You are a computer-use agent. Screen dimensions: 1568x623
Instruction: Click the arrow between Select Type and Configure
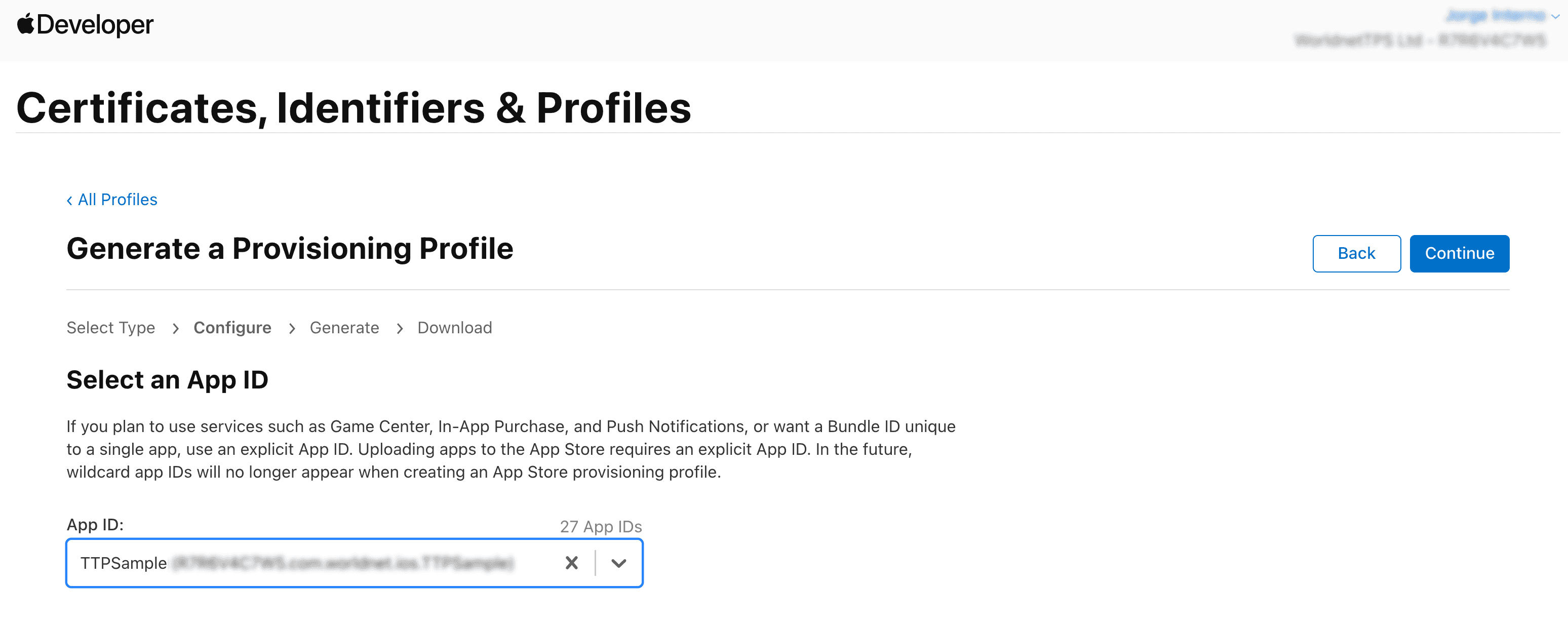(175, 328)
